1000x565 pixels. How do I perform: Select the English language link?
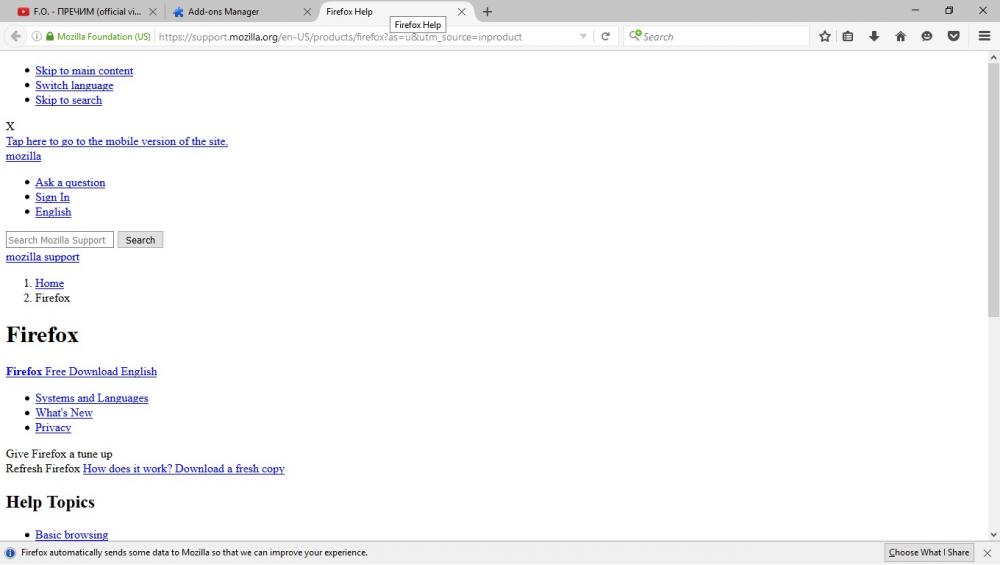pyautogui.click(x=53, y=212)
